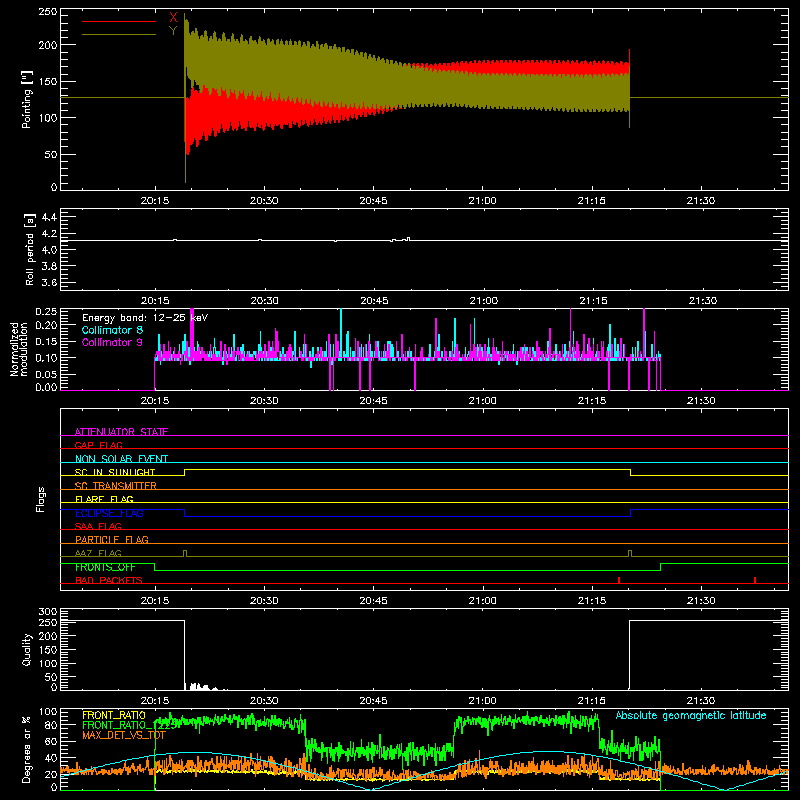
Task: Select the SC_TRANSMITTER flag label
Action: (116, 485)
